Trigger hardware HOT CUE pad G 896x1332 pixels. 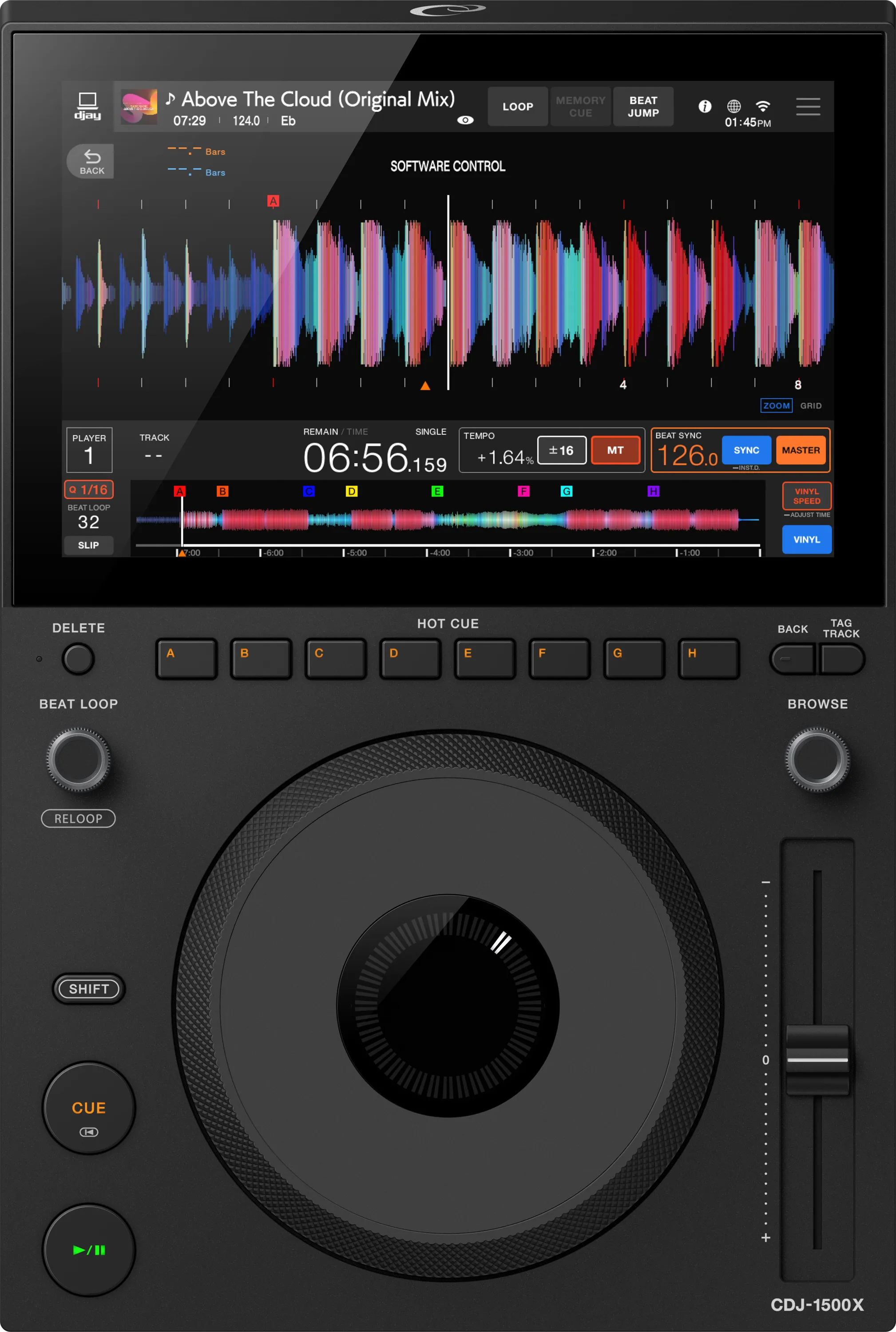tap(634, 659)
